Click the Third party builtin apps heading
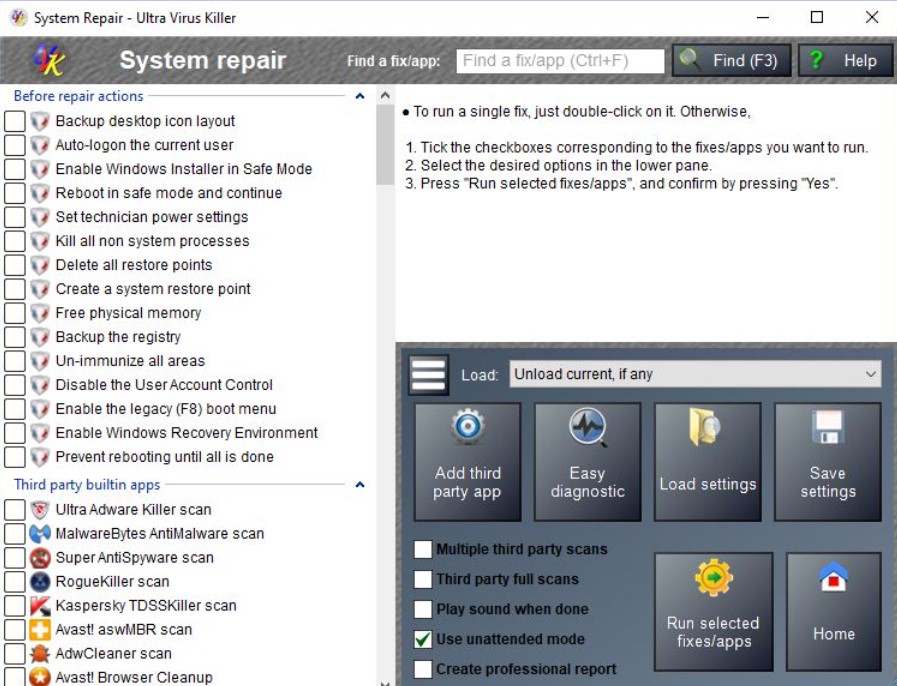Image resolution: width=897 pixels, height=686 pixels. (87, 485)
